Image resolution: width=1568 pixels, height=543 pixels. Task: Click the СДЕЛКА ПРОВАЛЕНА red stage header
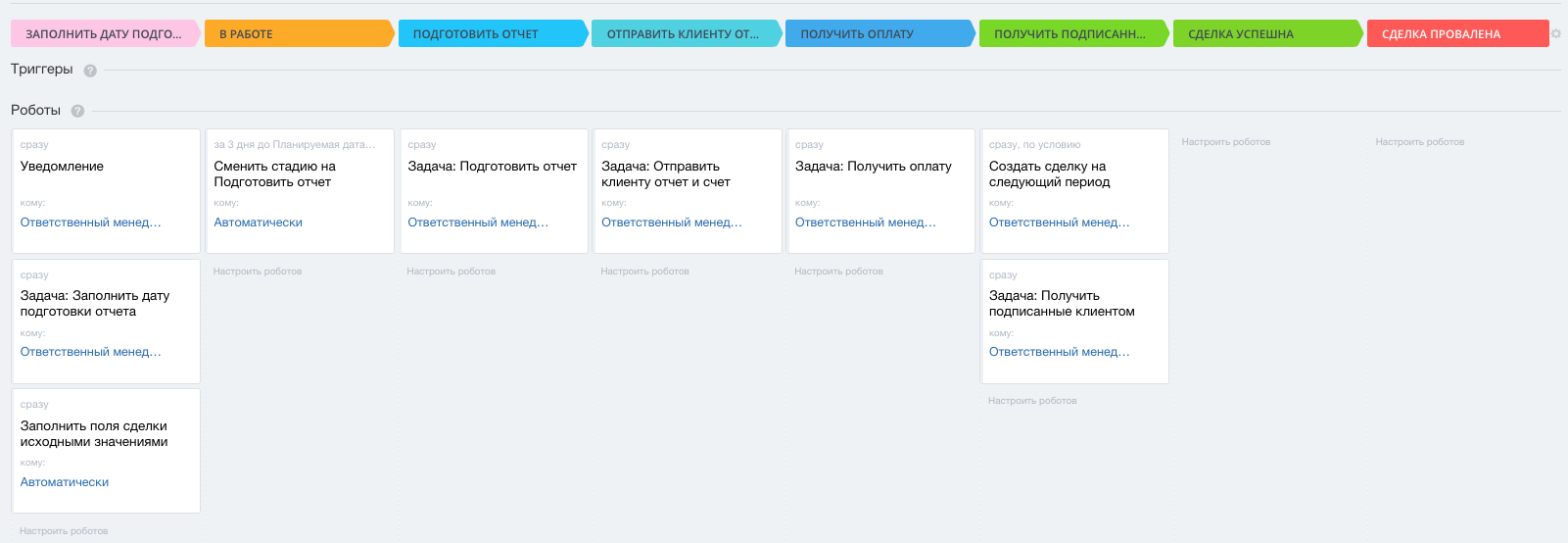[1455, 34]
